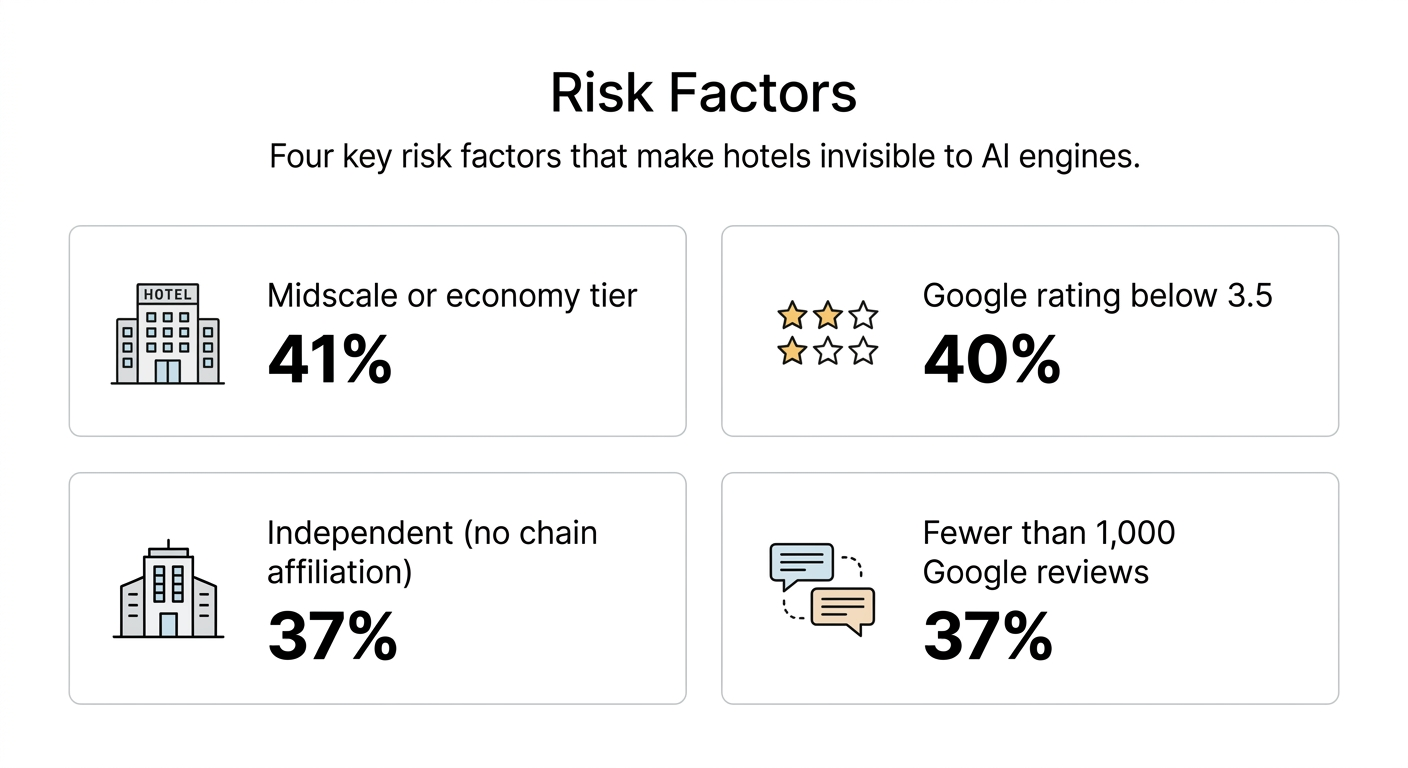
Task: Click the empty star in top row
Action: click(x=862, y=316)
